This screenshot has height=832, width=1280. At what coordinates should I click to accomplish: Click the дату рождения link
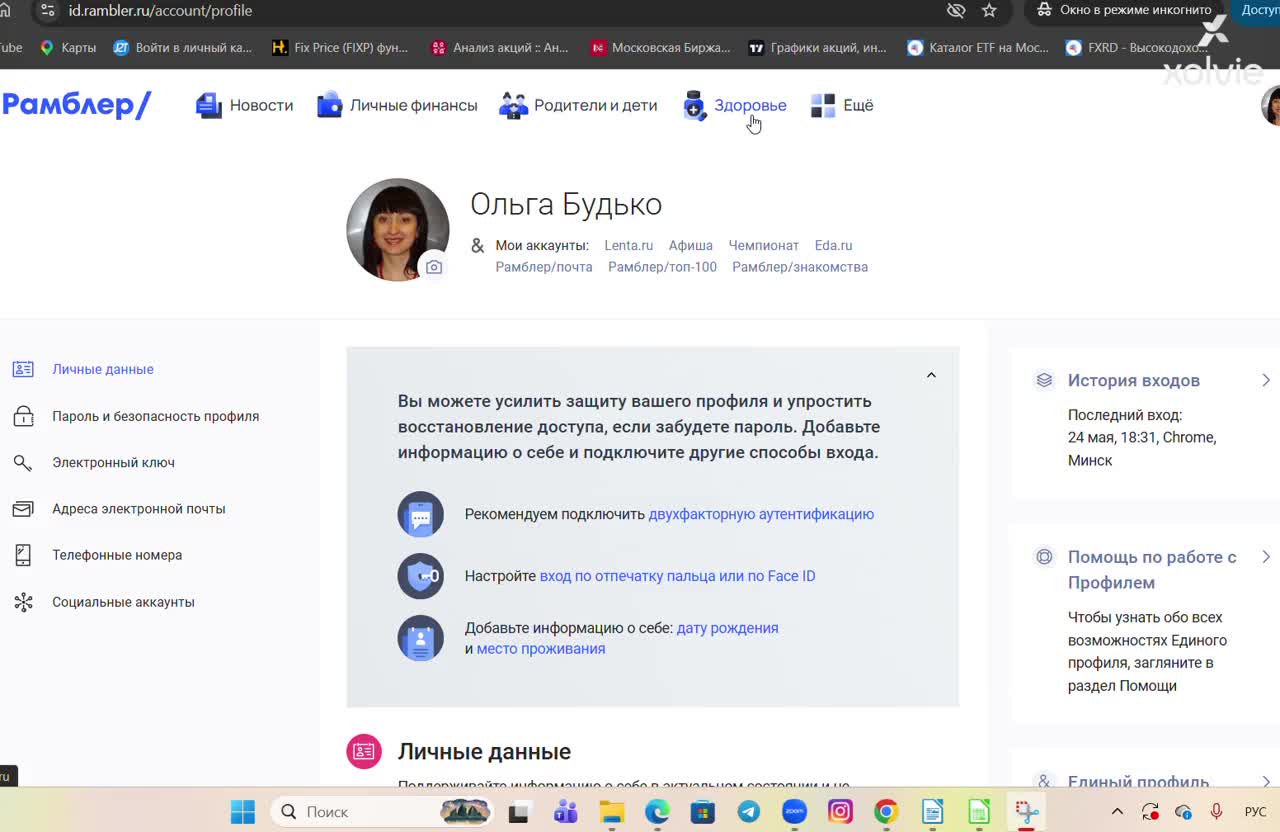[727, 628]
